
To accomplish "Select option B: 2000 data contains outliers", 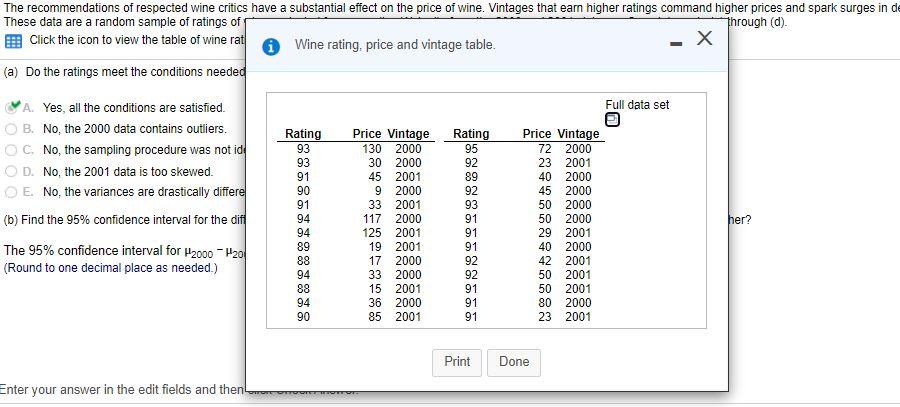I will pos(12,129).
